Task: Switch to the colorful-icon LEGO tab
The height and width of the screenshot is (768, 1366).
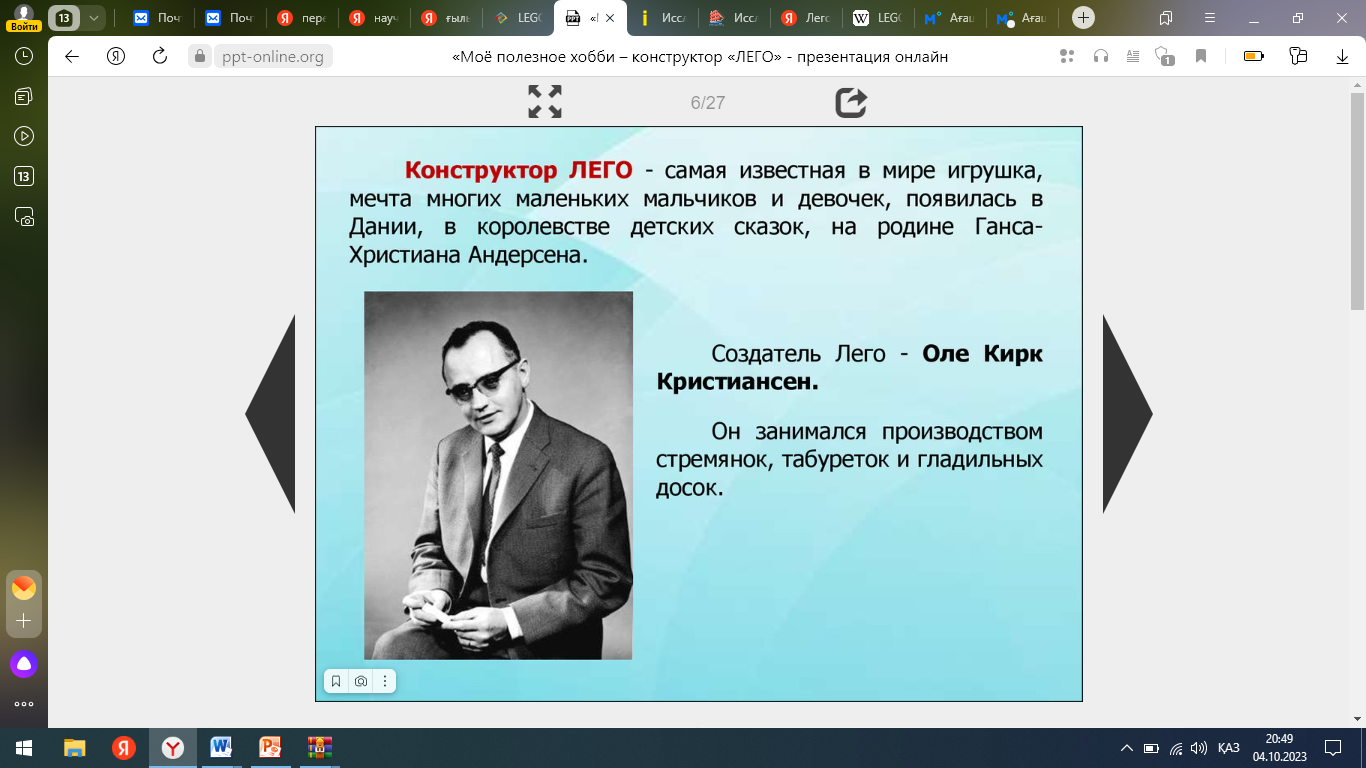Action: pos(517,18)
